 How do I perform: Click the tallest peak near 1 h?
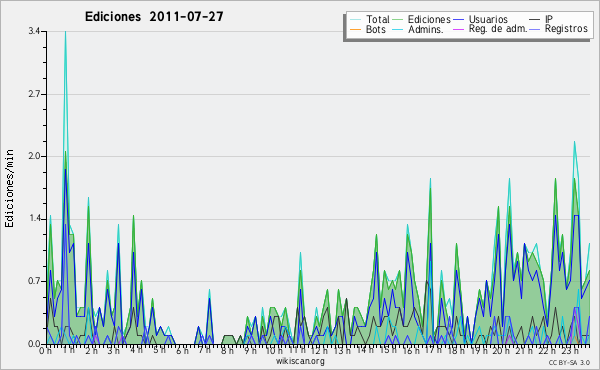tap(65, 32)
